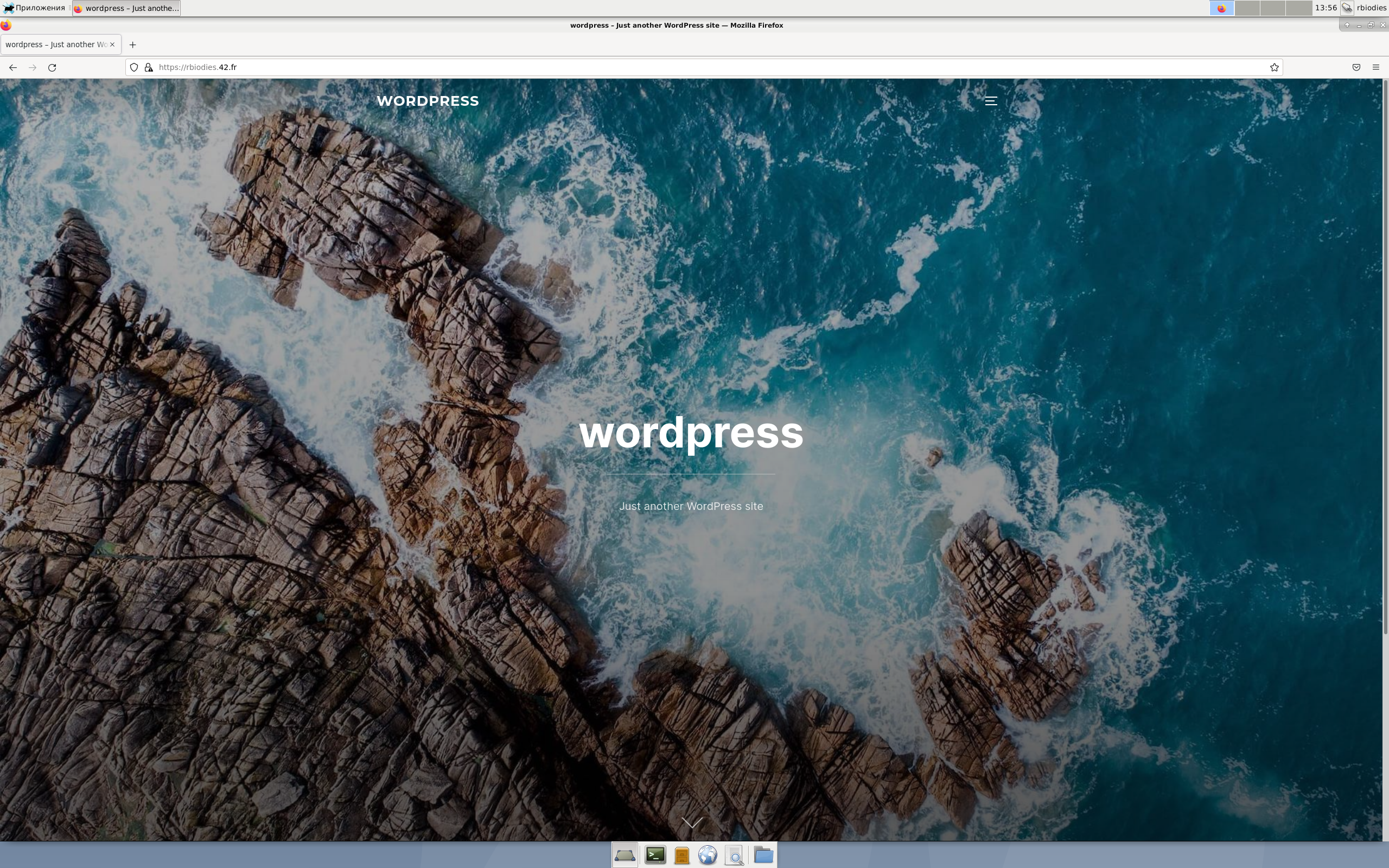This screenshot has width=1389, height=868.
Task: Open the Firefox application menu
Action: (x=1376, y=67)
